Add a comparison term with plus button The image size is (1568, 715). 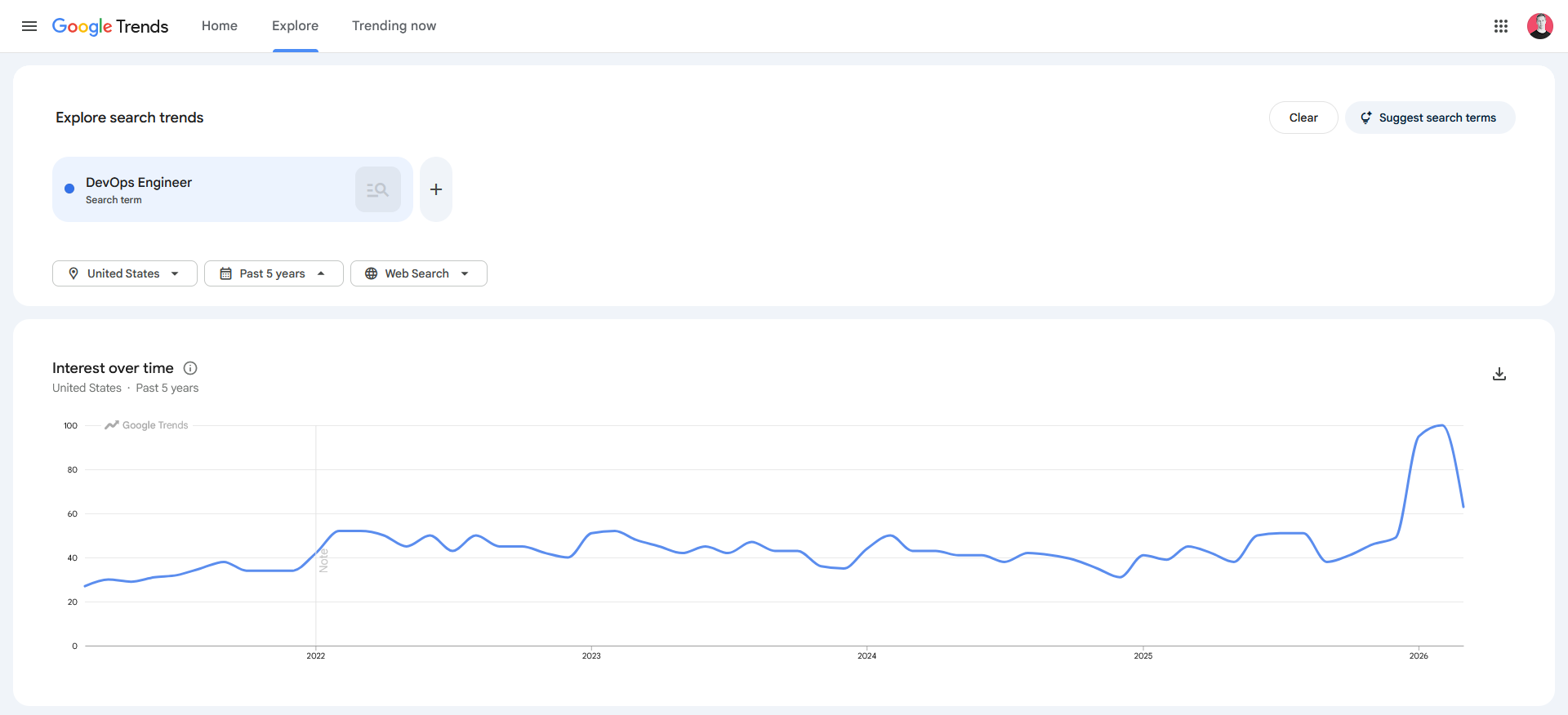(x=436, y=189)
